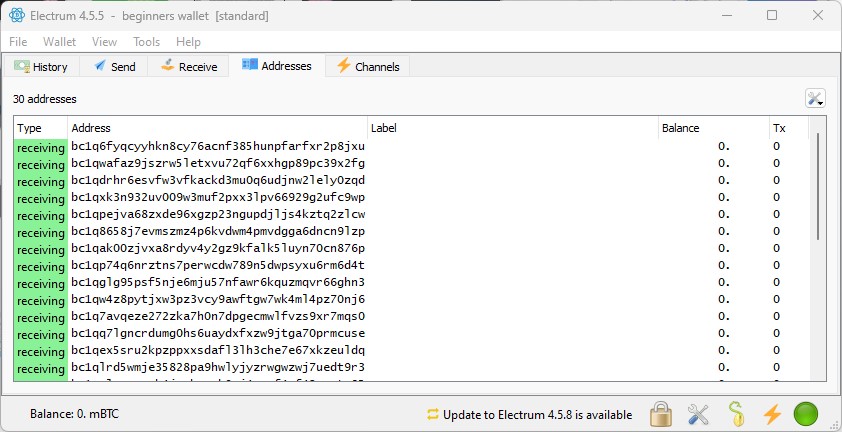The height and width of the screenshot is (432, 842).
Task: Switch to the Send tab
Action: 115,67
